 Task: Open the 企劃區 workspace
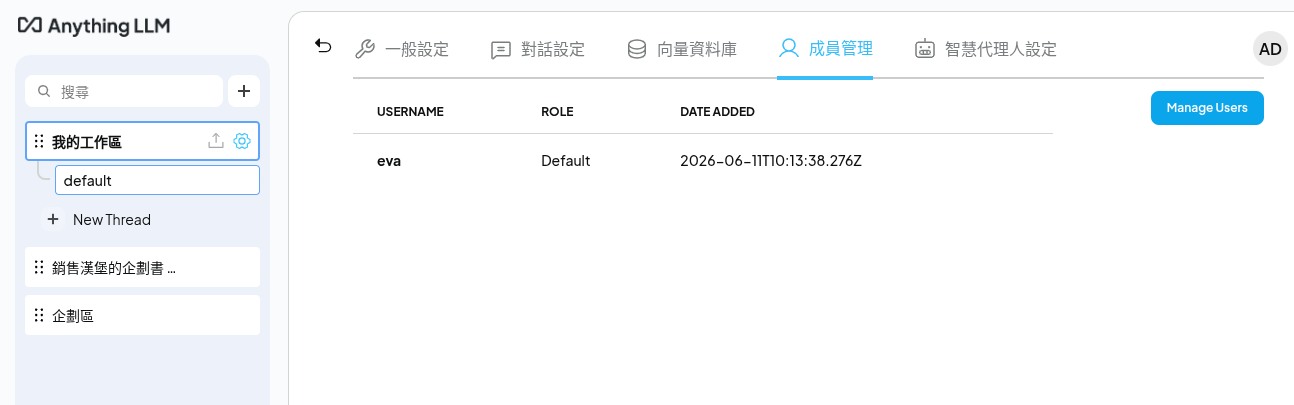pyautogui.click(x=142, y=315)
